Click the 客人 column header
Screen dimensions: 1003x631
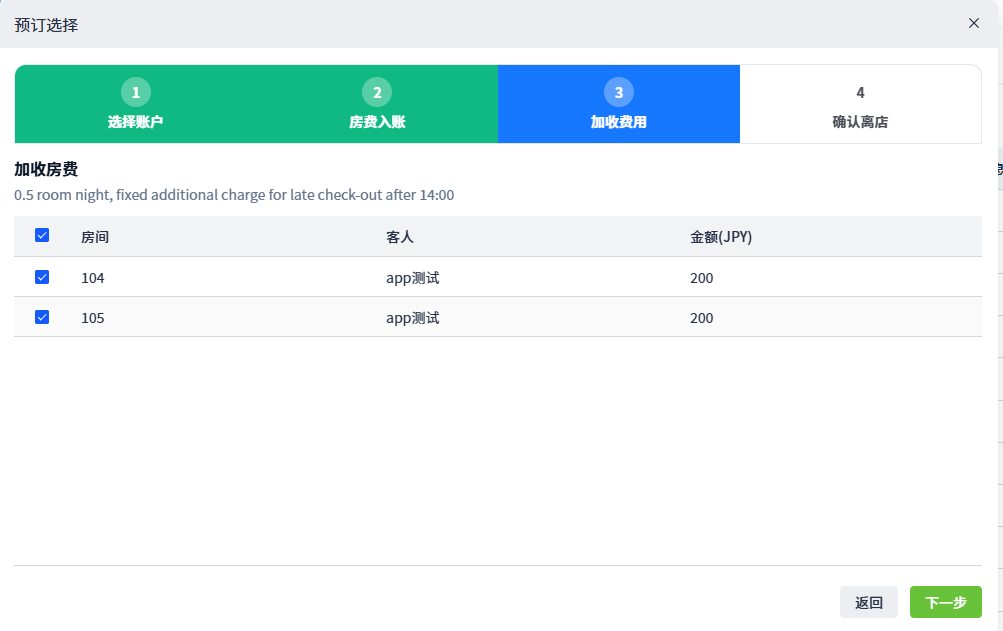tap(400, 237)
